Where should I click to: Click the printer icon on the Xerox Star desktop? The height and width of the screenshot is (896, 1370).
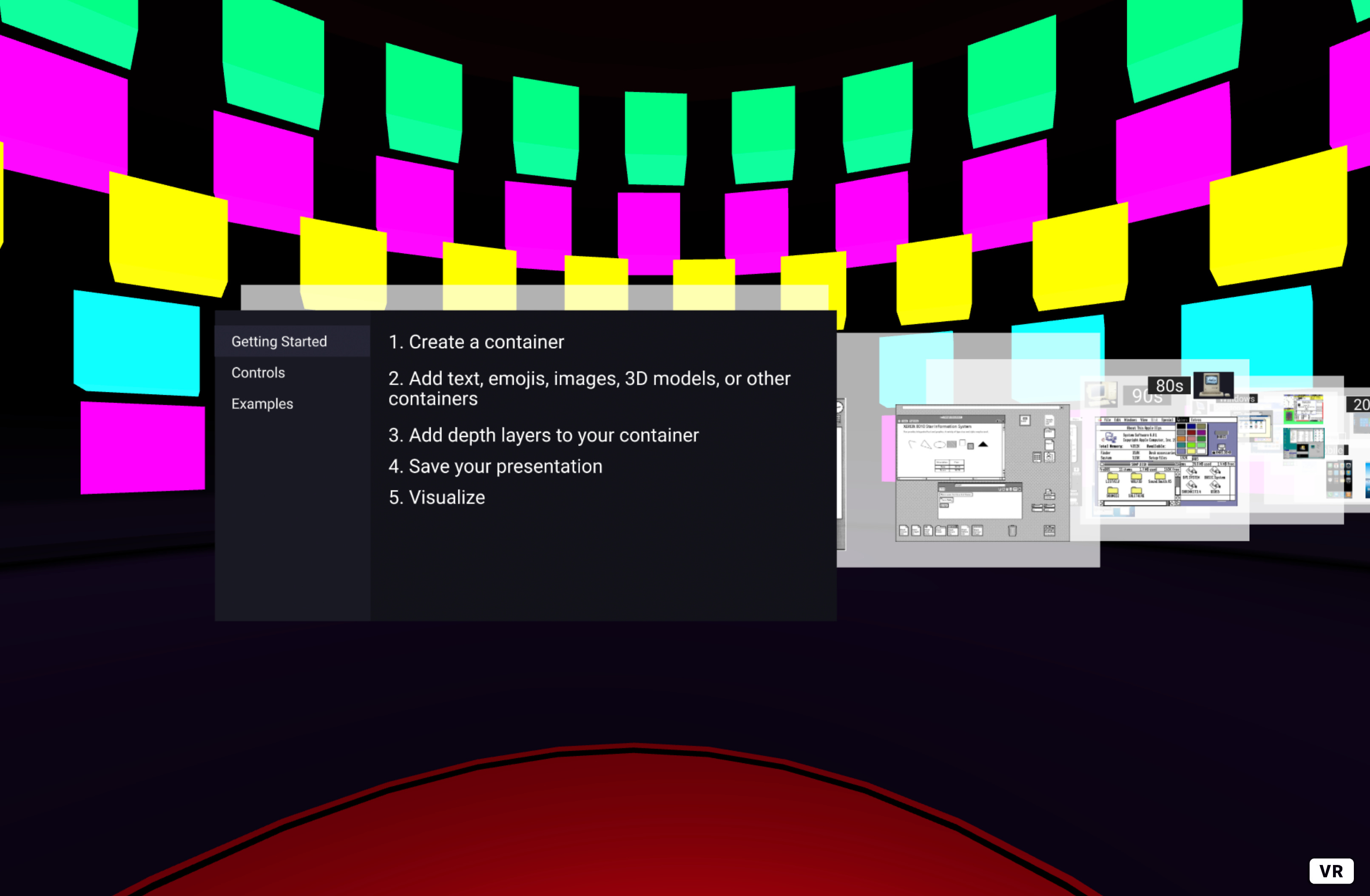[x=1049, y=495]
